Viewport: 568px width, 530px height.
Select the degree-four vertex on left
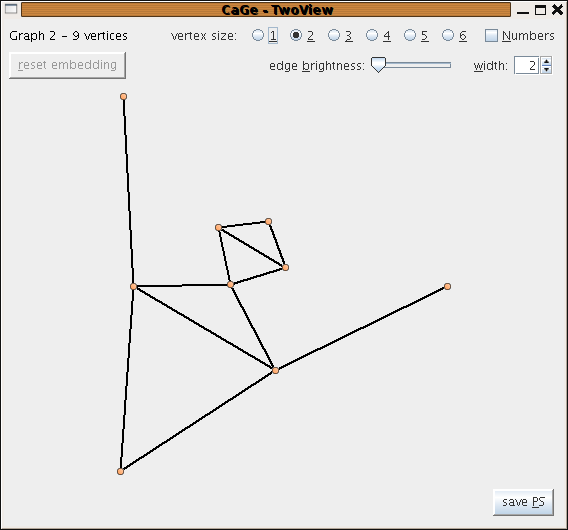click(133, 286)
